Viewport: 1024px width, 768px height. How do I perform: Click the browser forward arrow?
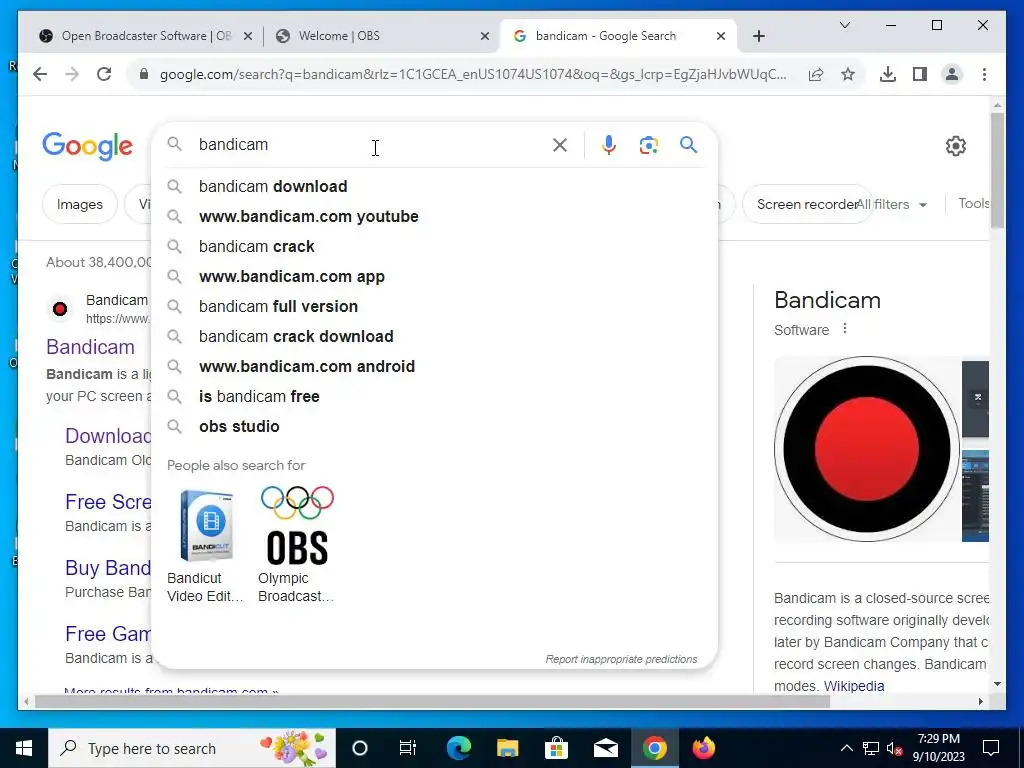[x=72, y=74]
